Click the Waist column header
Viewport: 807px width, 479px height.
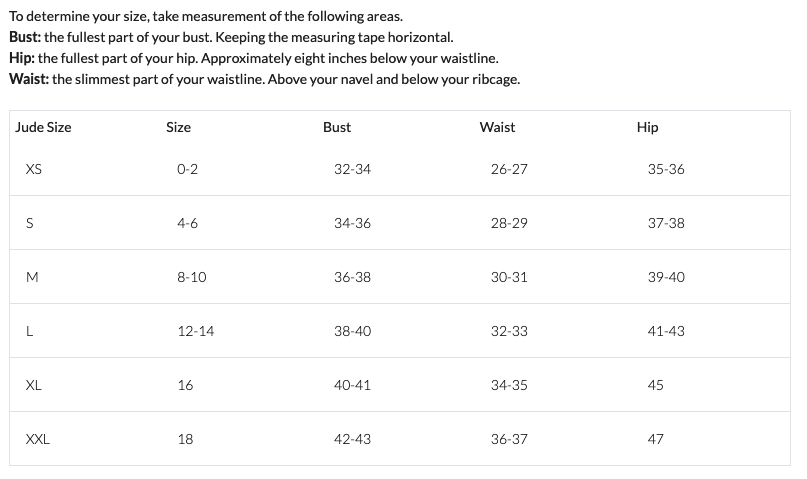pos(497,127)
